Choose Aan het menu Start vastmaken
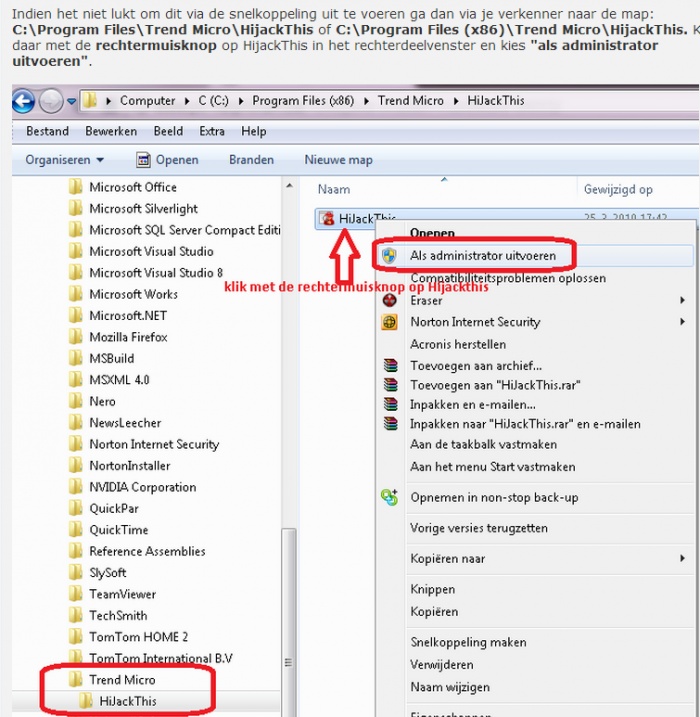700x717 pixels. point(492,467)
